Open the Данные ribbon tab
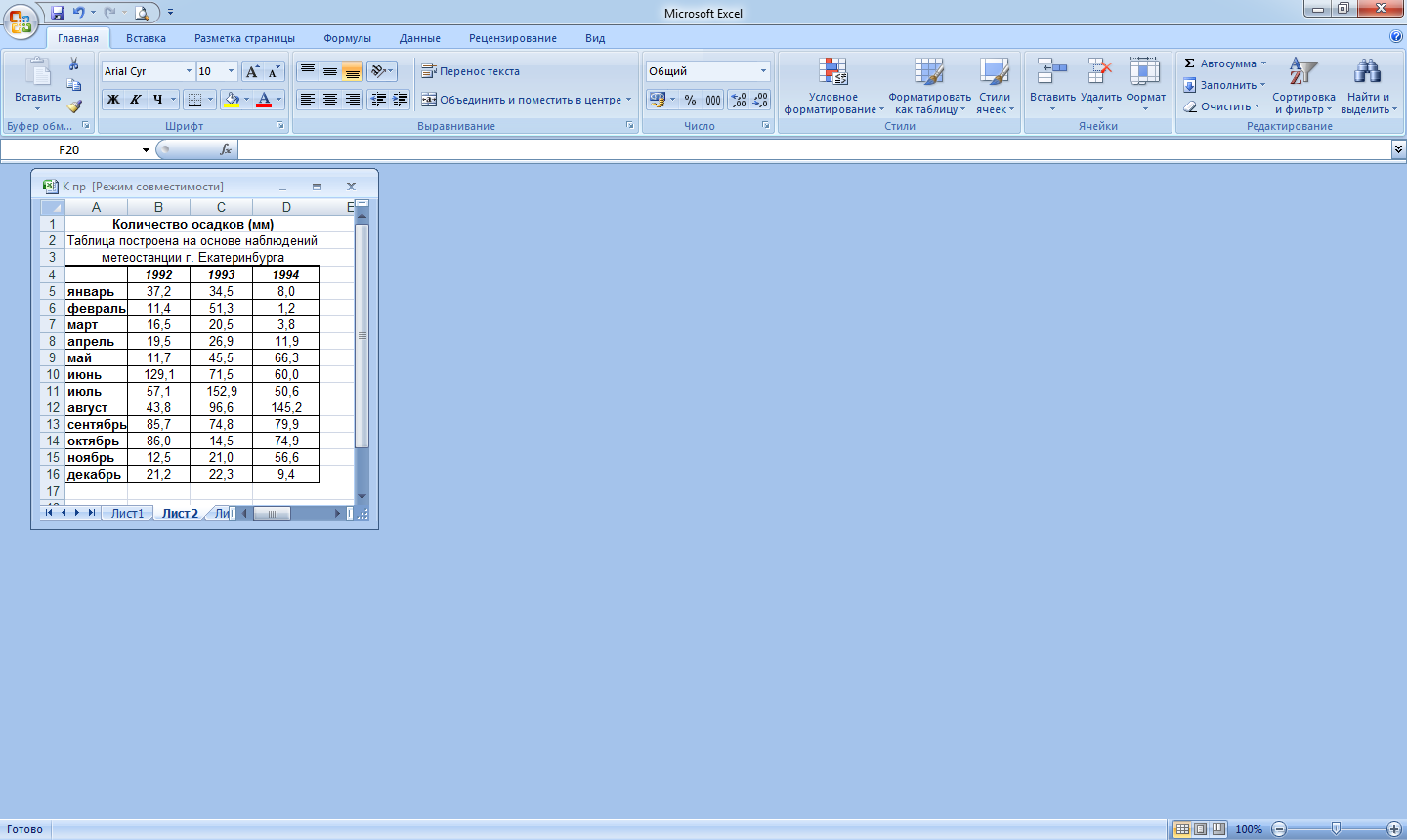The width and height of the screenshot is (1407, 840). pyautogui.click(x=420, y=38)
